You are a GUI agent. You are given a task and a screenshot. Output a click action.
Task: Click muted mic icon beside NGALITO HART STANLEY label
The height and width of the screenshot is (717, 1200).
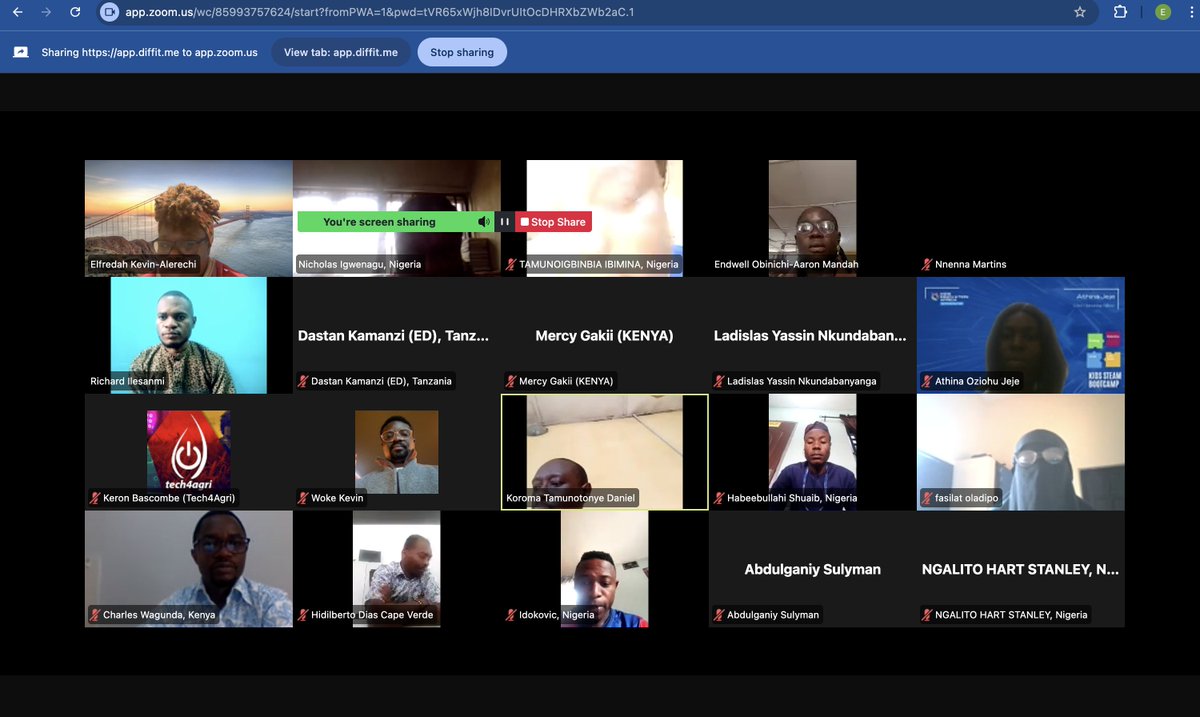click(927, 615)
